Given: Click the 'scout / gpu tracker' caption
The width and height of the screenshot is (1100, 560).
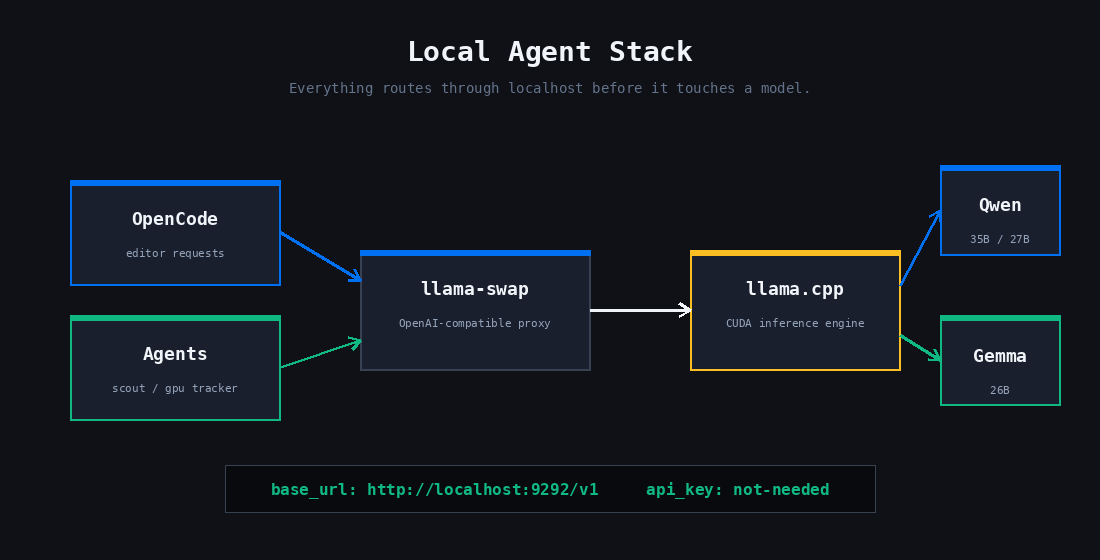Looking at the screenshot, I should [x=175, y=388].
